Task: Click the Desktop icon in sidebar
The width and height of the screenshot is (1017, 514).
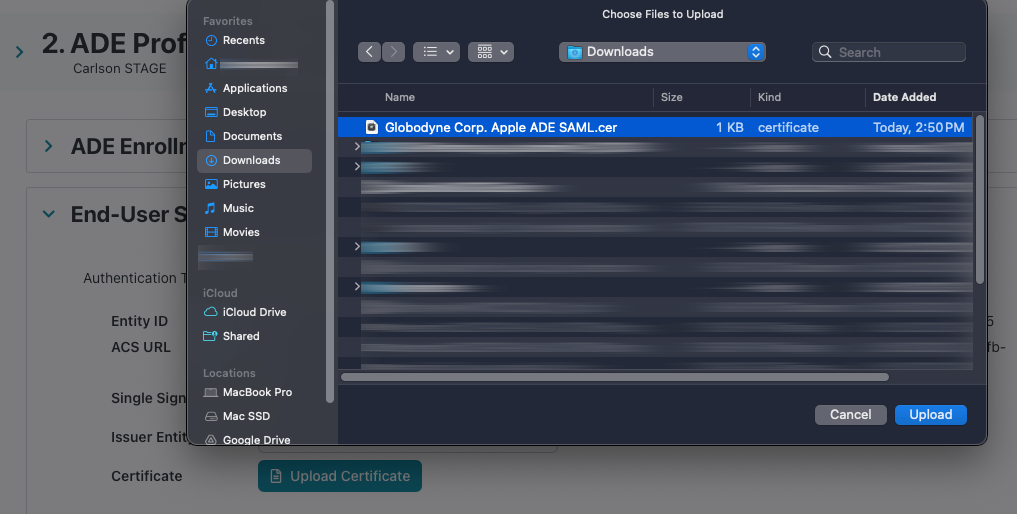Action: [211, 112]
